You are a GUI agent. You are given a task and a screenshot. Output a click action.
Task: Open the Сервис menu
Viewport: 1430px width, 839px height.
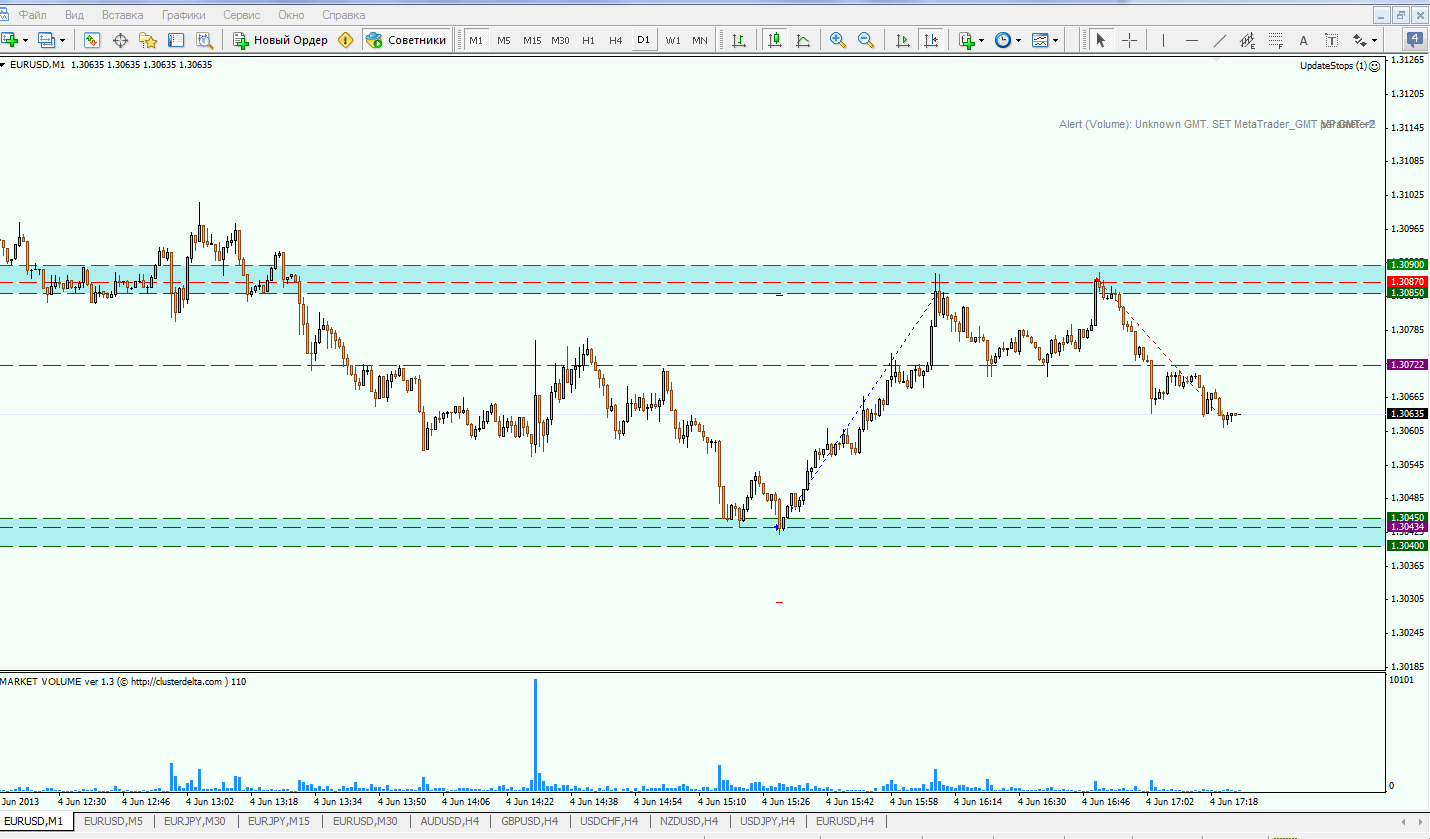pos(242,15)
